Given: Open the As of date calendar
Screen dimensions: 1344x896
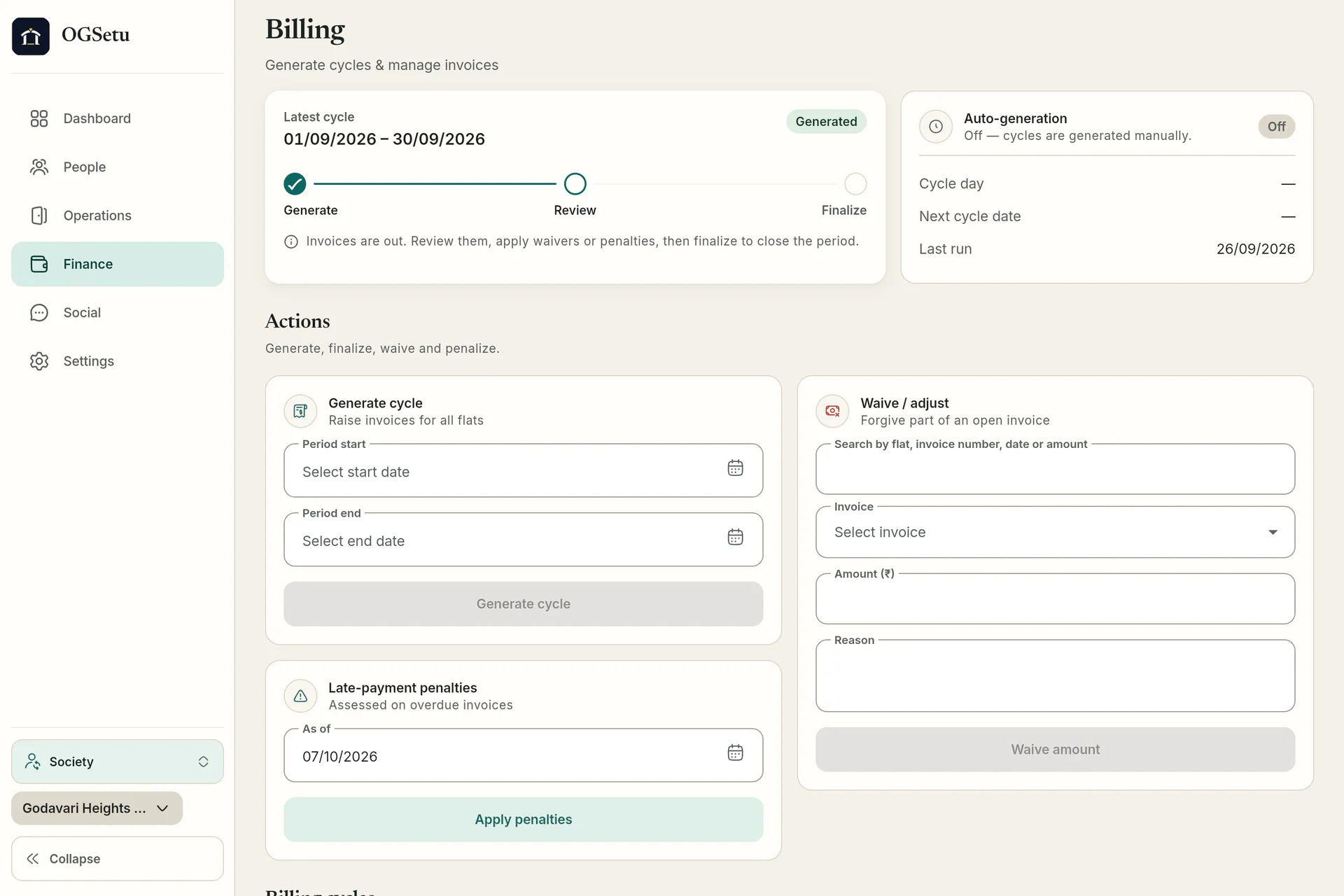Looking at the screenshot, I should click(735, 753).
